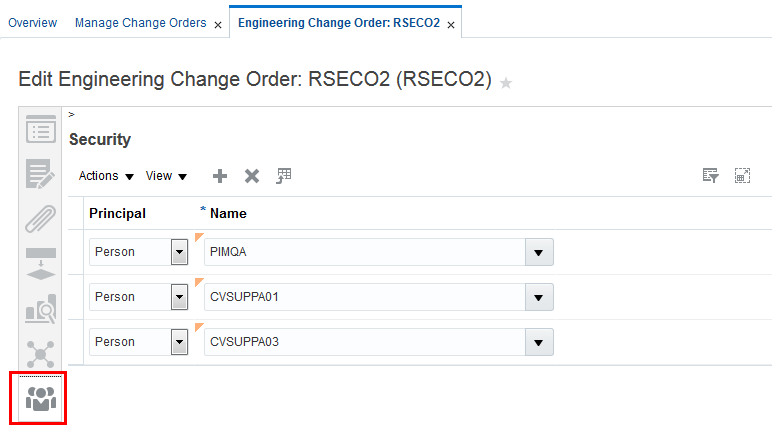Click the detach table icon
772x429 pixels.
click(x=742, y=176)
